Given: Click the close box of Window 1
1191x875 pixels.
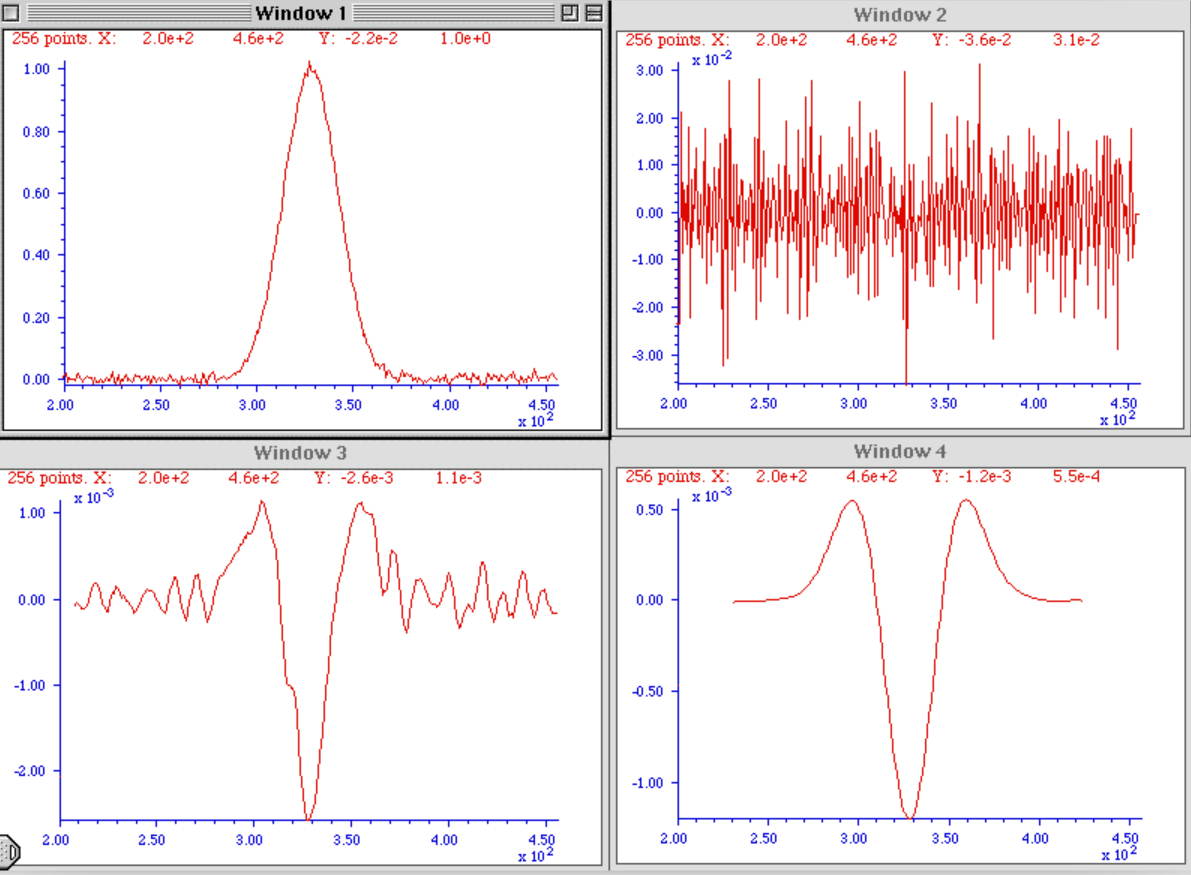Looking at the screenshot, I should (11, 13).
